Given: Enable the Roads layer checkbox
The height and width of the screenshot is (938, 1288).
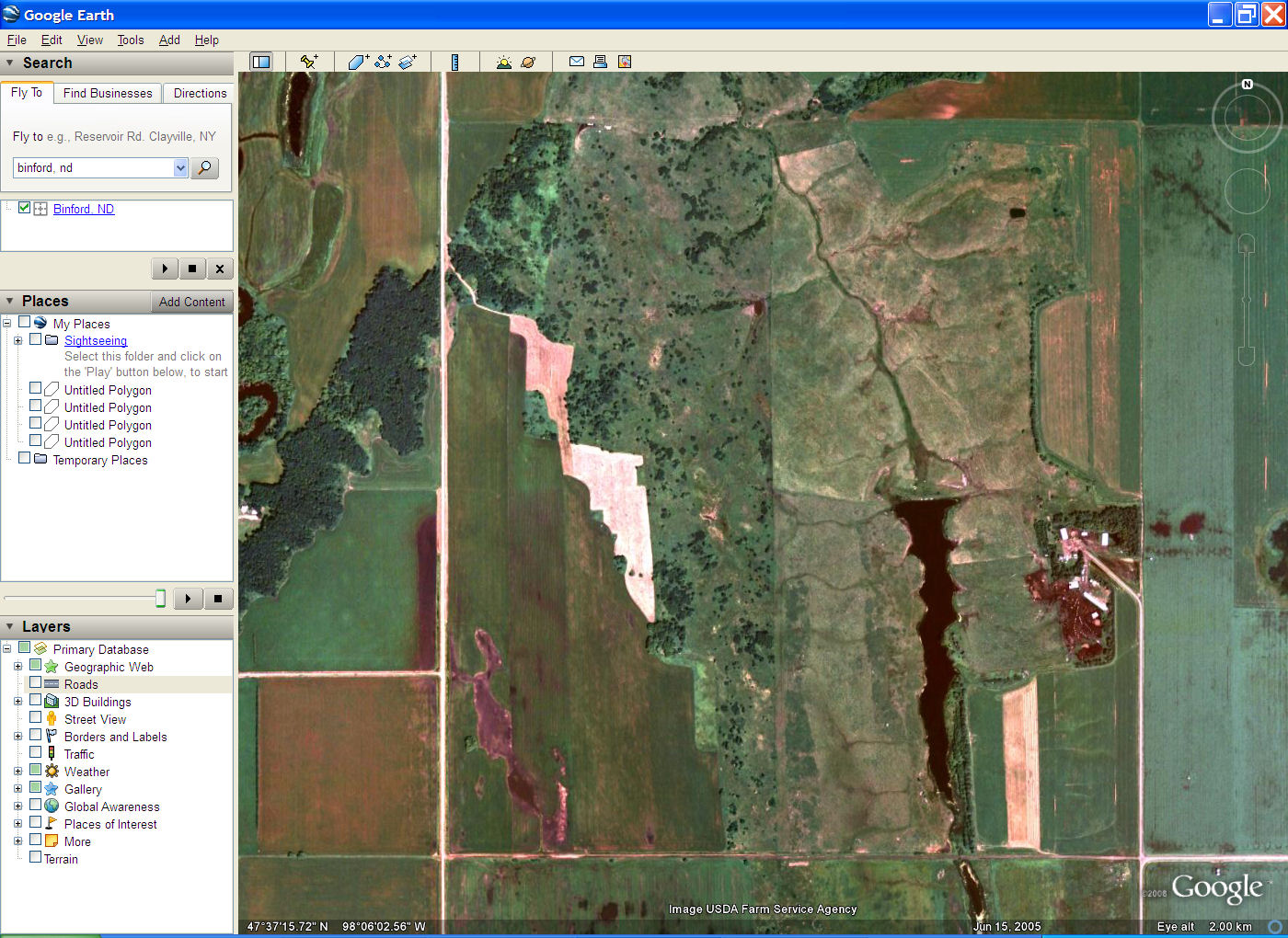Looking at the screenshot, I should [35, 683].
